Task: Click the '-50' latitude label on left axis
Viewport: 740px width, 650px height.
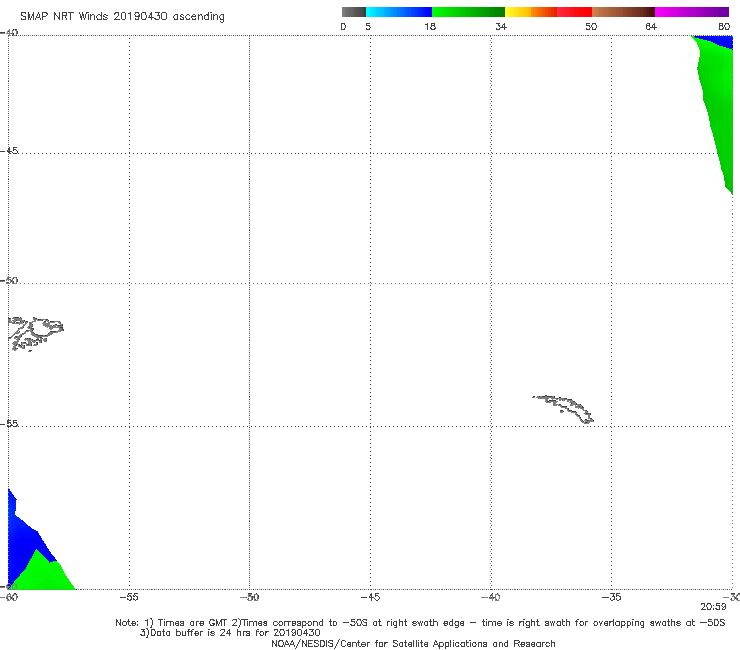Action: pos(9,280)
